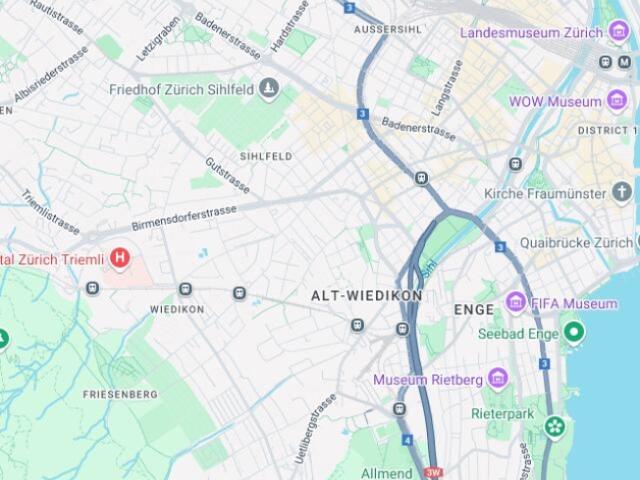
Task: Click the Triemli hospital H marker
Action: click(120, 258)
